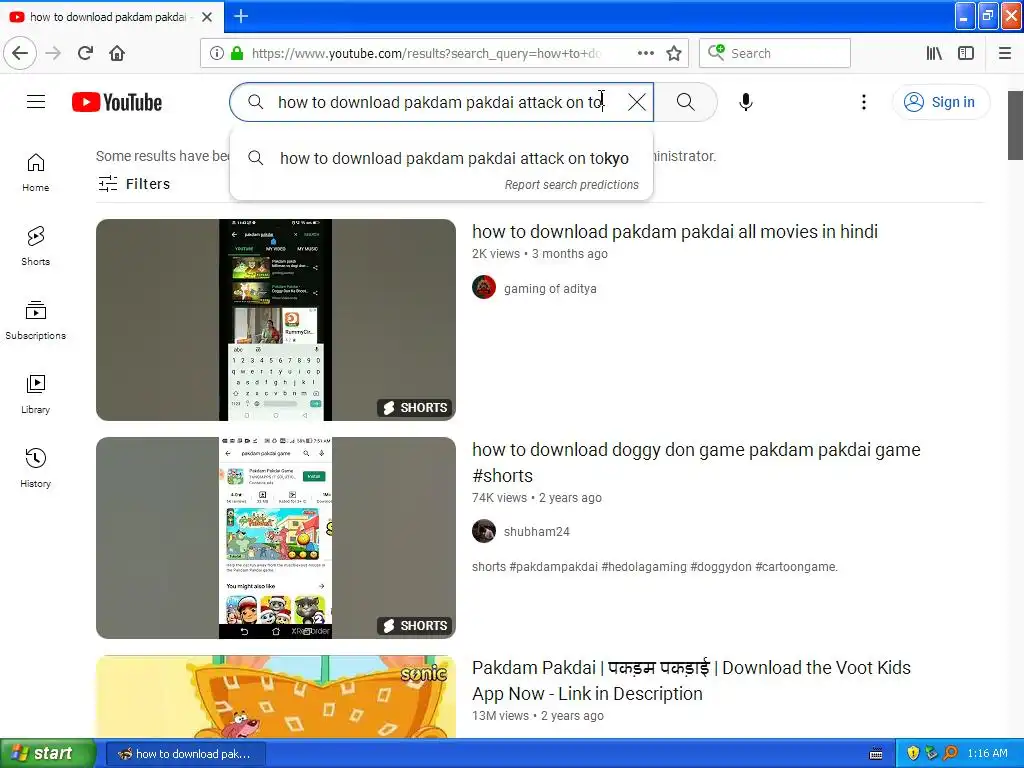Click the on-screen keyboard tray icon
Image resolution: width=1024 pixels, height=768 pixels.
[876, 754]
